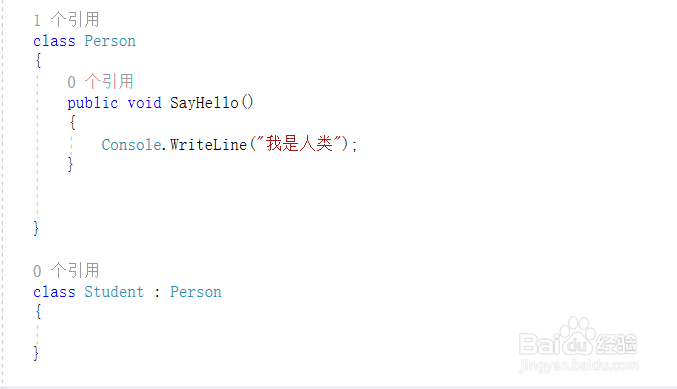
Task: Click the 'public' keyword
Action: [x=92, y=103]
